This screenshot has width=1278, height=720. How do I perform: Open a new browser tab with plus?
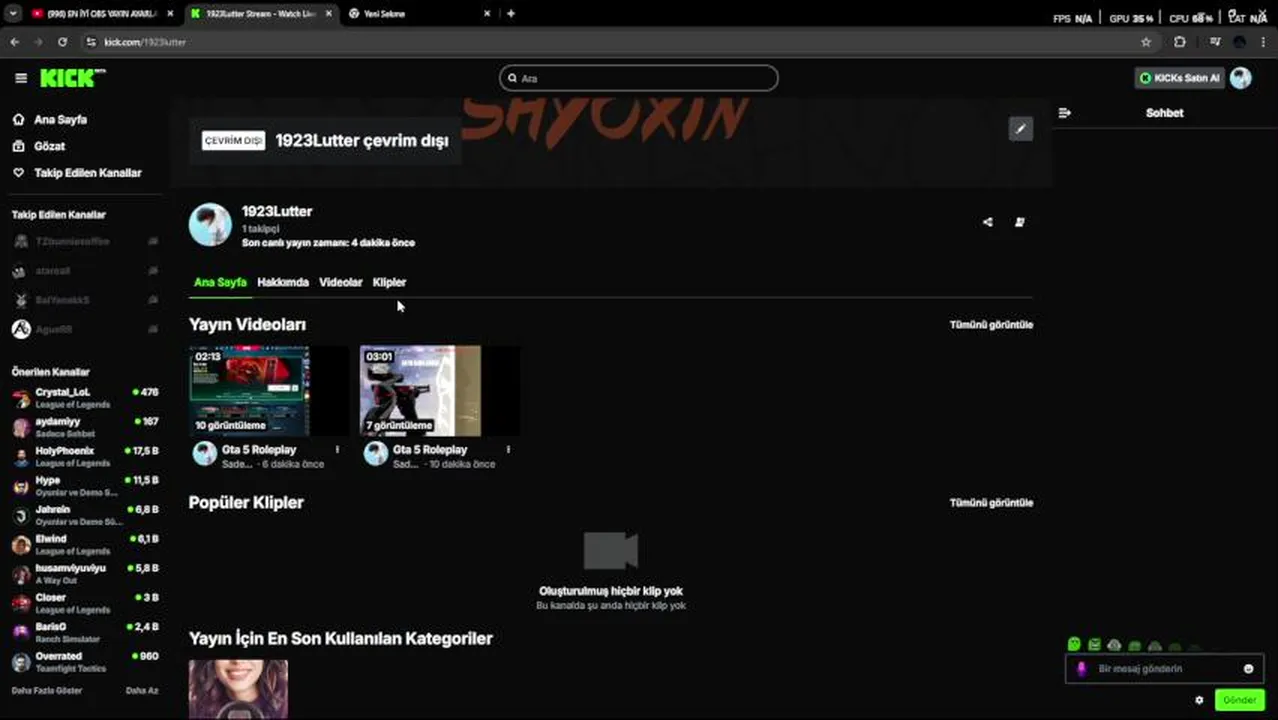click(511, 14)
